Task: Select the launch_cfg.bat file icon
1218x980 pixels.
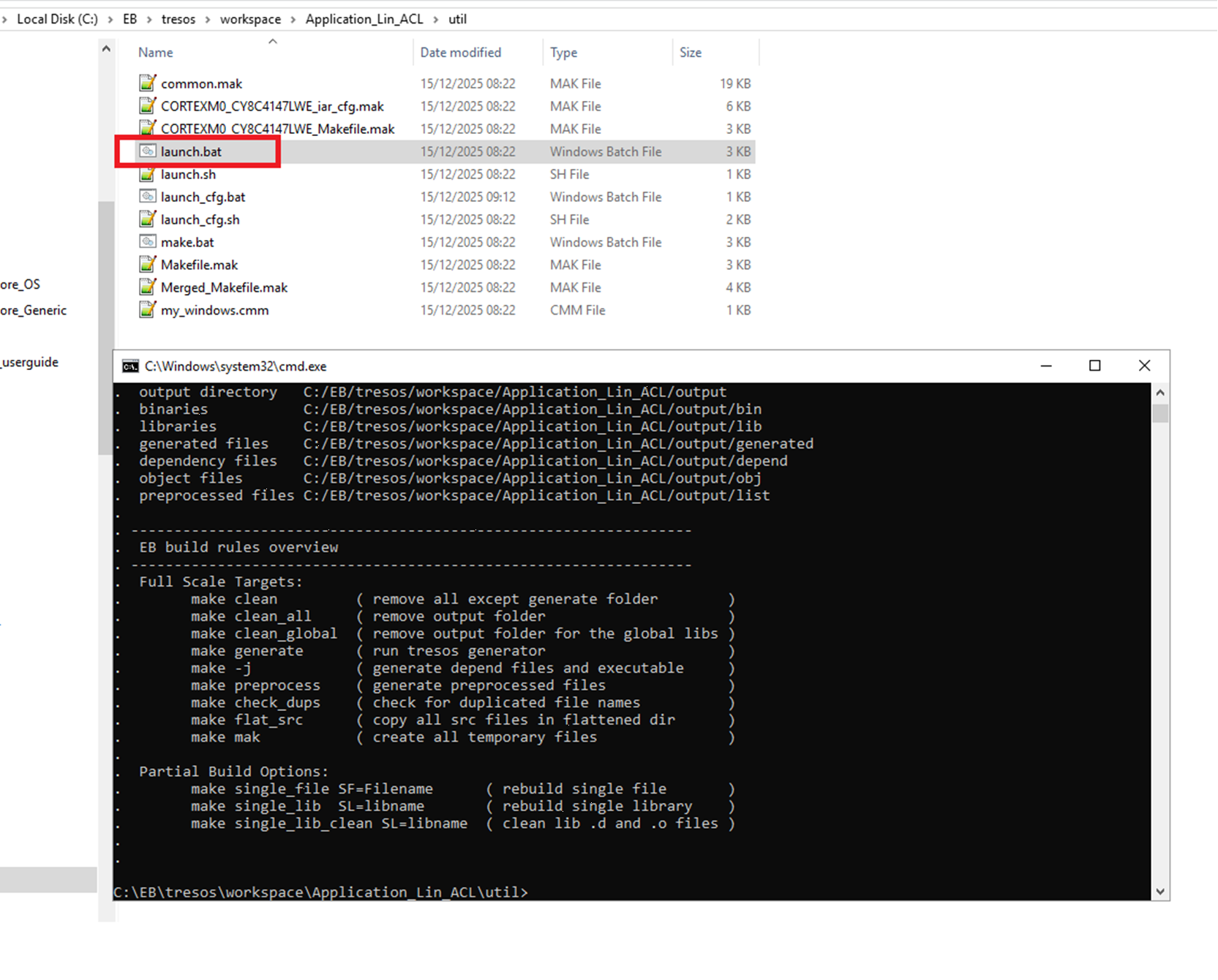Action: 148,197
